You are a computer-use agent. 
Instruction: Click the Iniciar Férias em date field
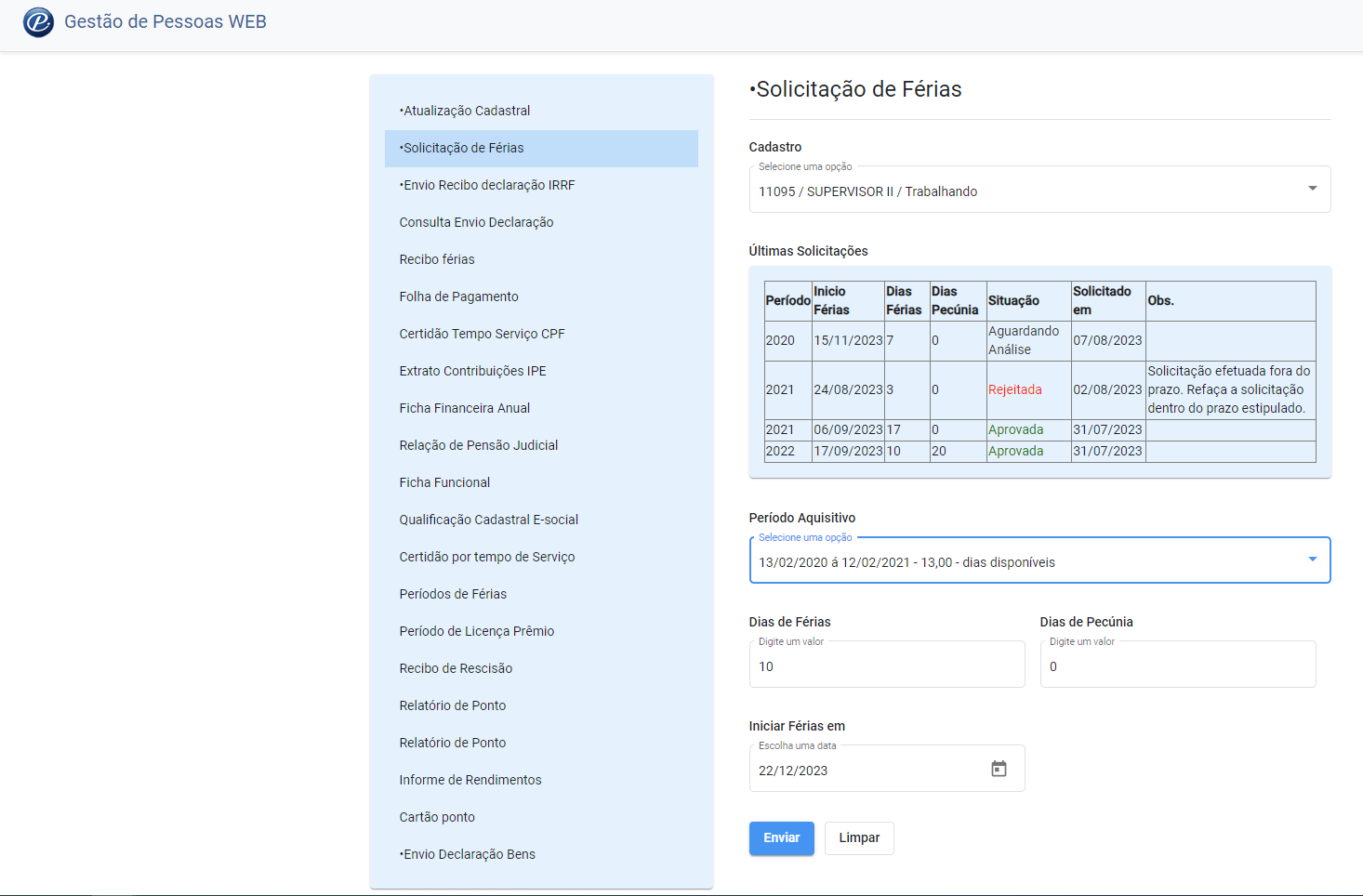pos(887,769)
